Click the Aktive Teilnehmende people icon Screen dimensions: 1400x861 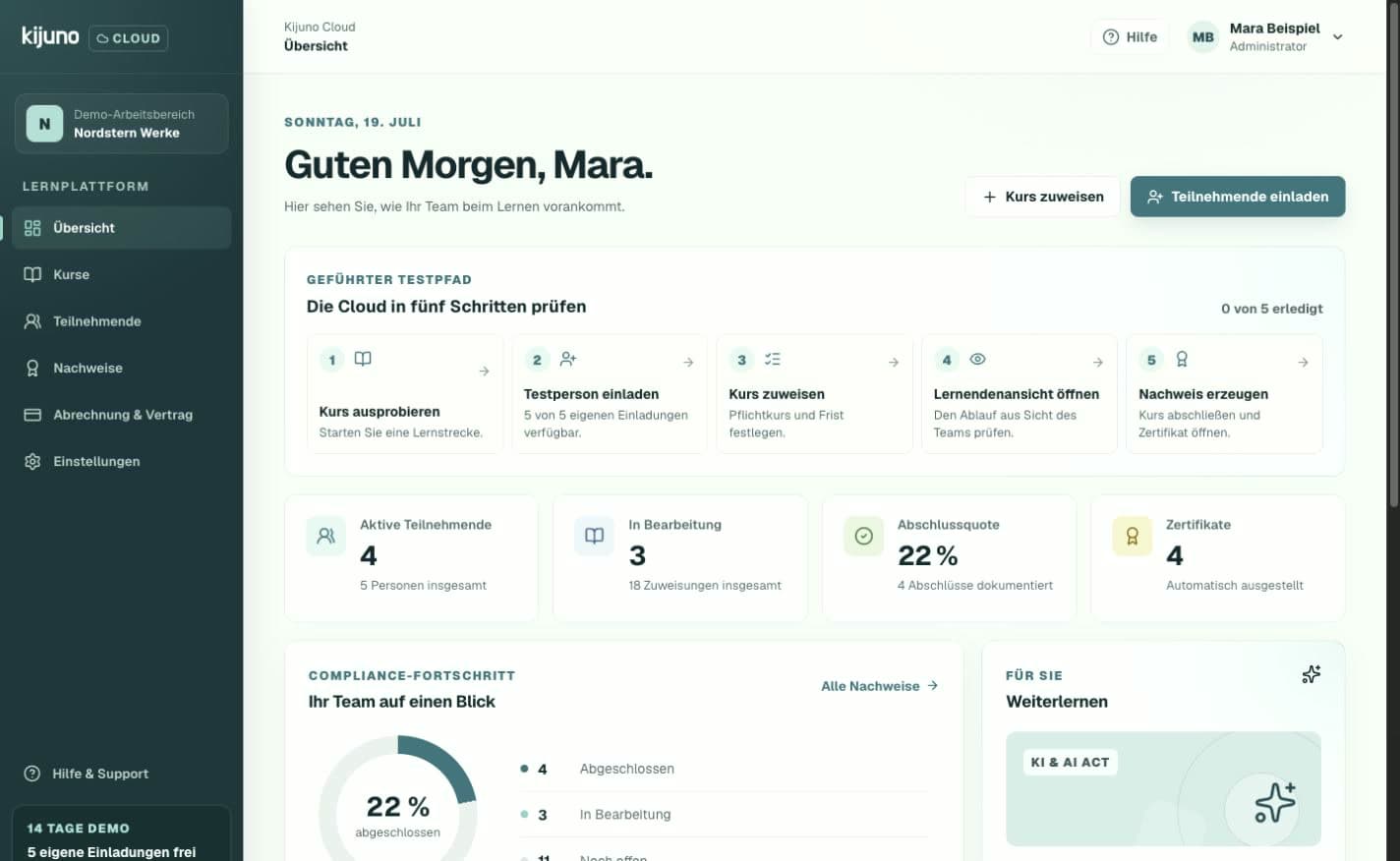click(325, 536)
